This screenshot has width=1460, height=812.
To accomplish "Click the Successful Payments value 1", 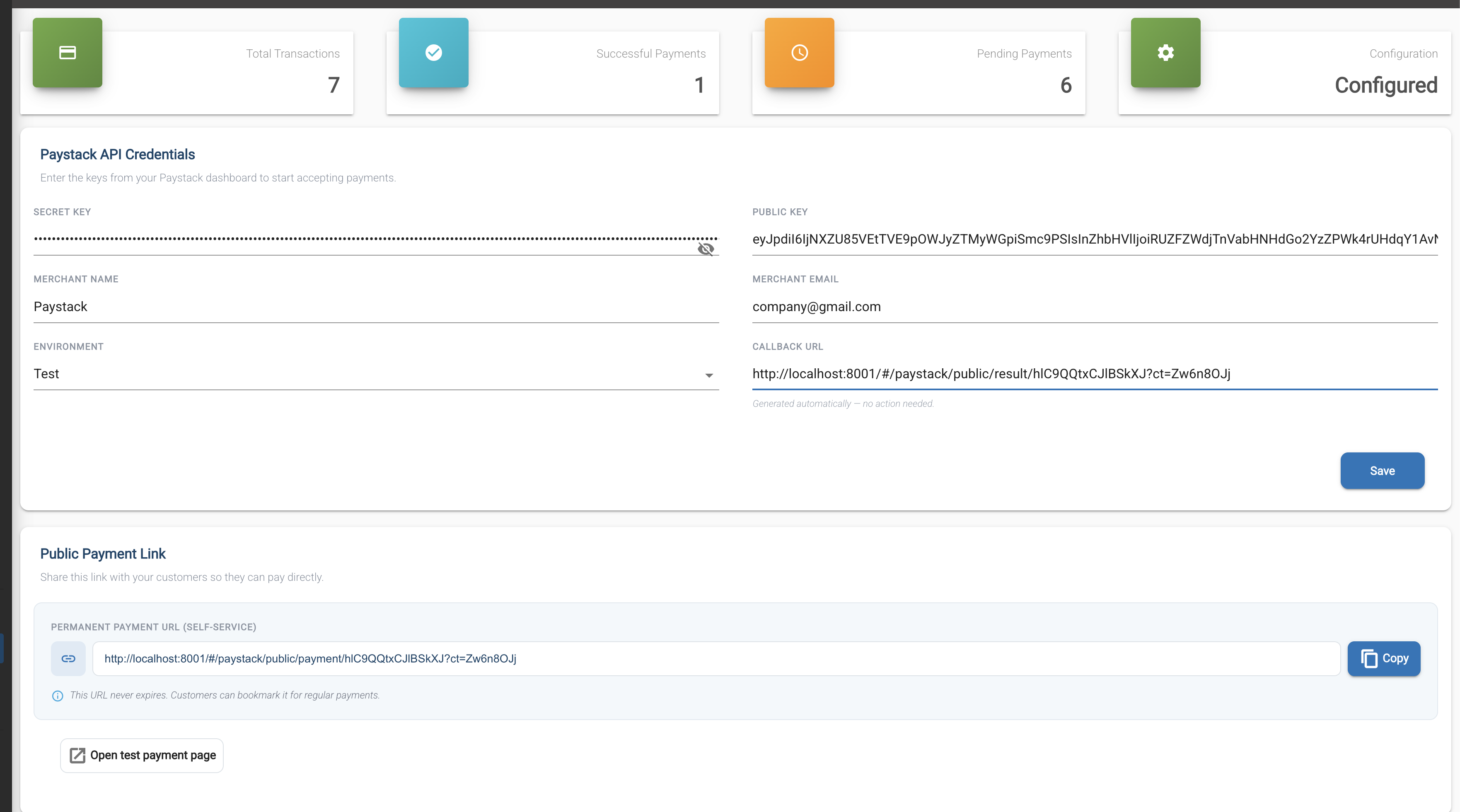I will pos(699,85).
